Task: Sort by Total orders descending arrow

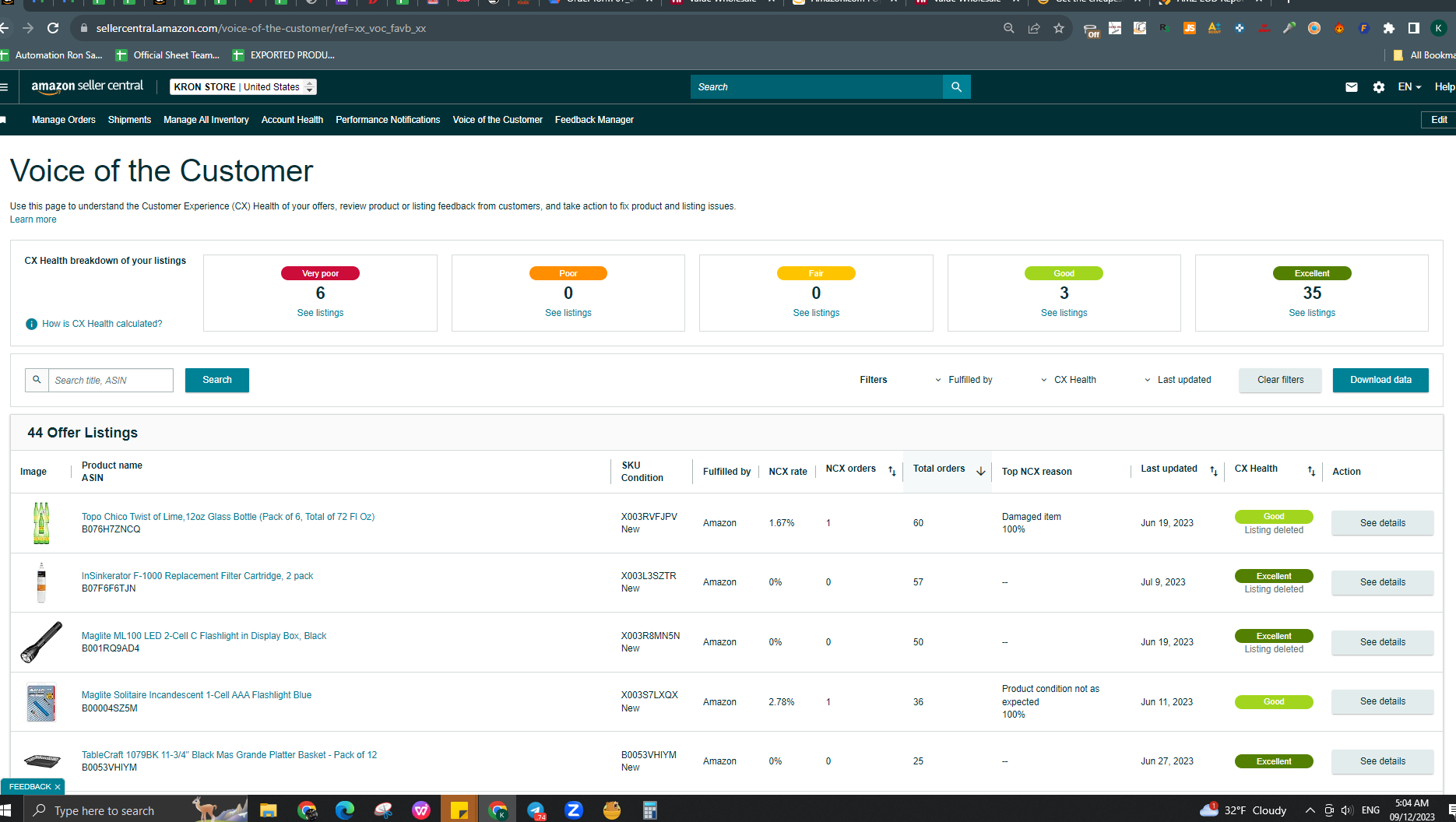Action: coord(981,471)
